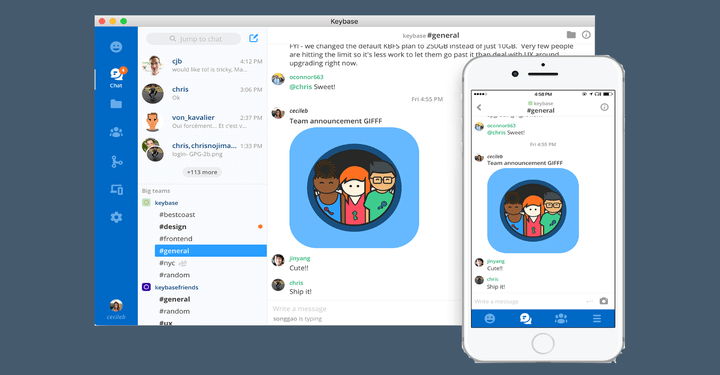The height and width of the screenshot is (375, 720).
Task: Open the keybasefriends team entry
Action: tap(176, 287)
